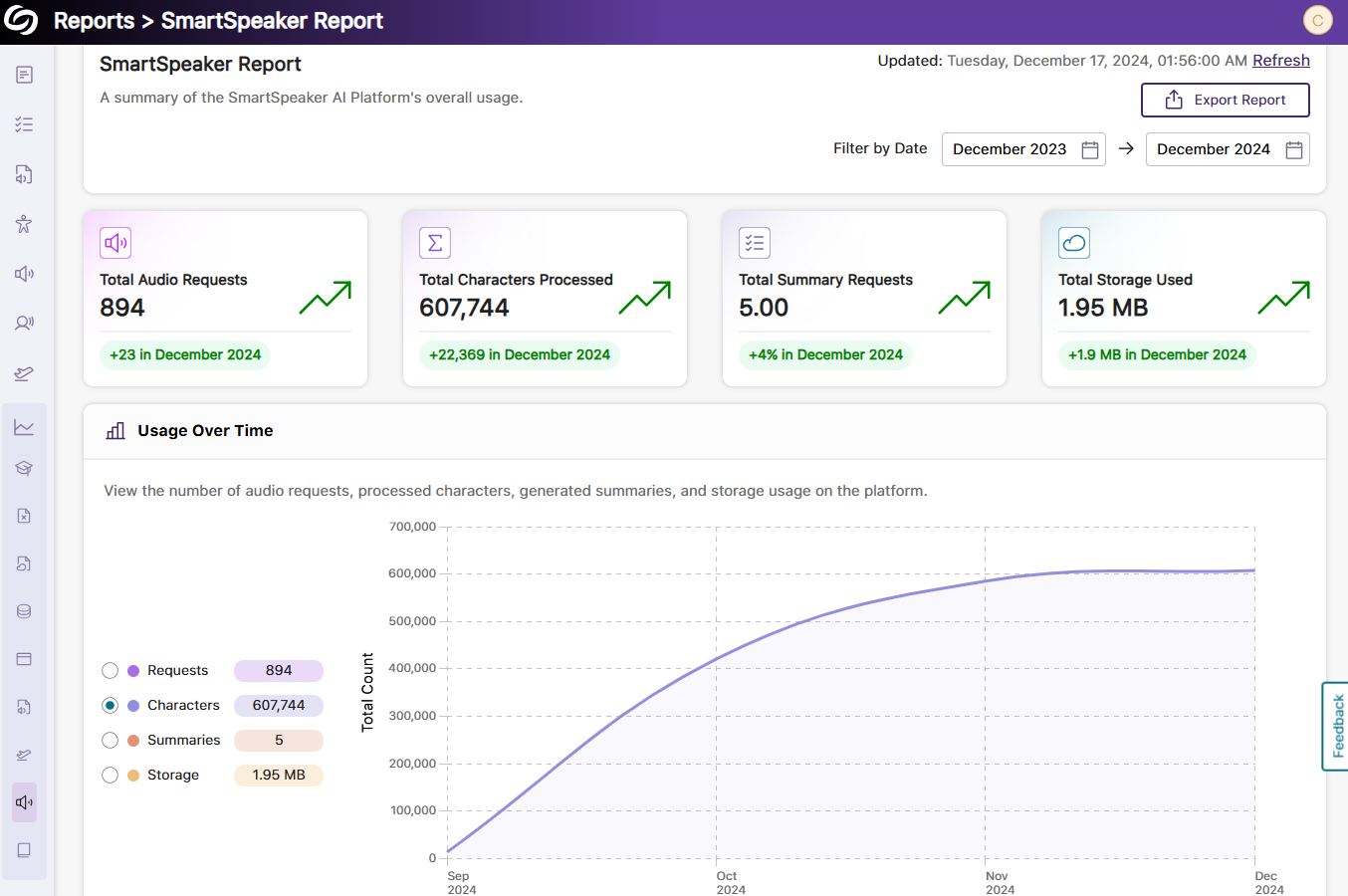Open the Feedback side tab
The width and height of the screenshot is (1348, 896).
1336,726
